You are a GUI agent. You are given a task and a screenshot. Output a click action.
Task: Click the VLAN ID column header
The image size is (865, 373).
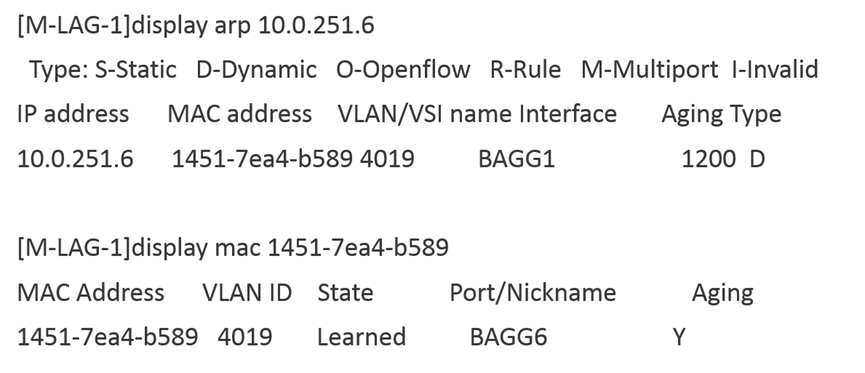(247, 292)
